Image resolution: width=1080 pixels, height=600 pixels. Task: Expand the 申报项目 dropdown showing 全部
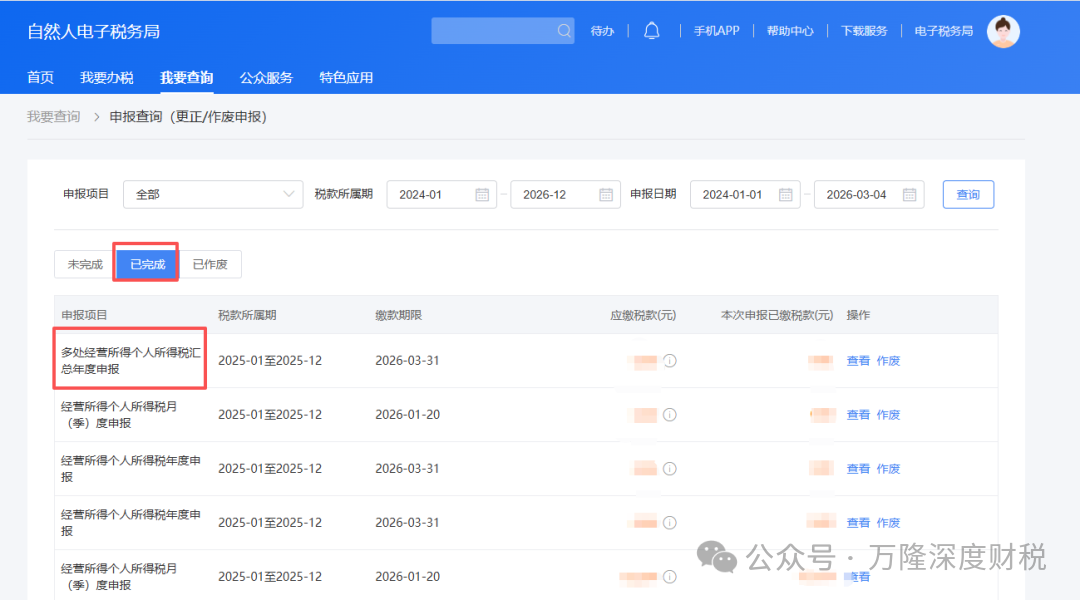(x=213, y=195)
